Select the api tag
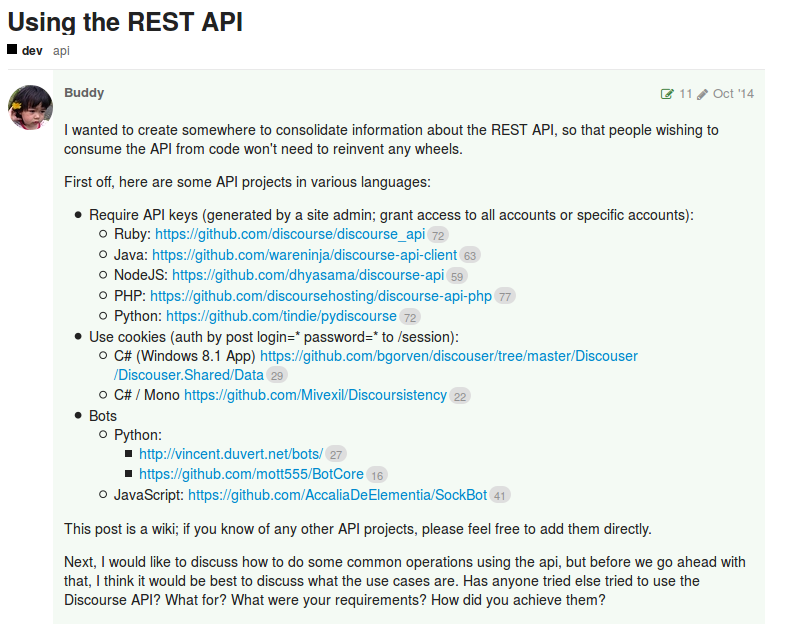The width and height of the screenshot is (801, 624). pyautogui.click(x=61, y=50)
